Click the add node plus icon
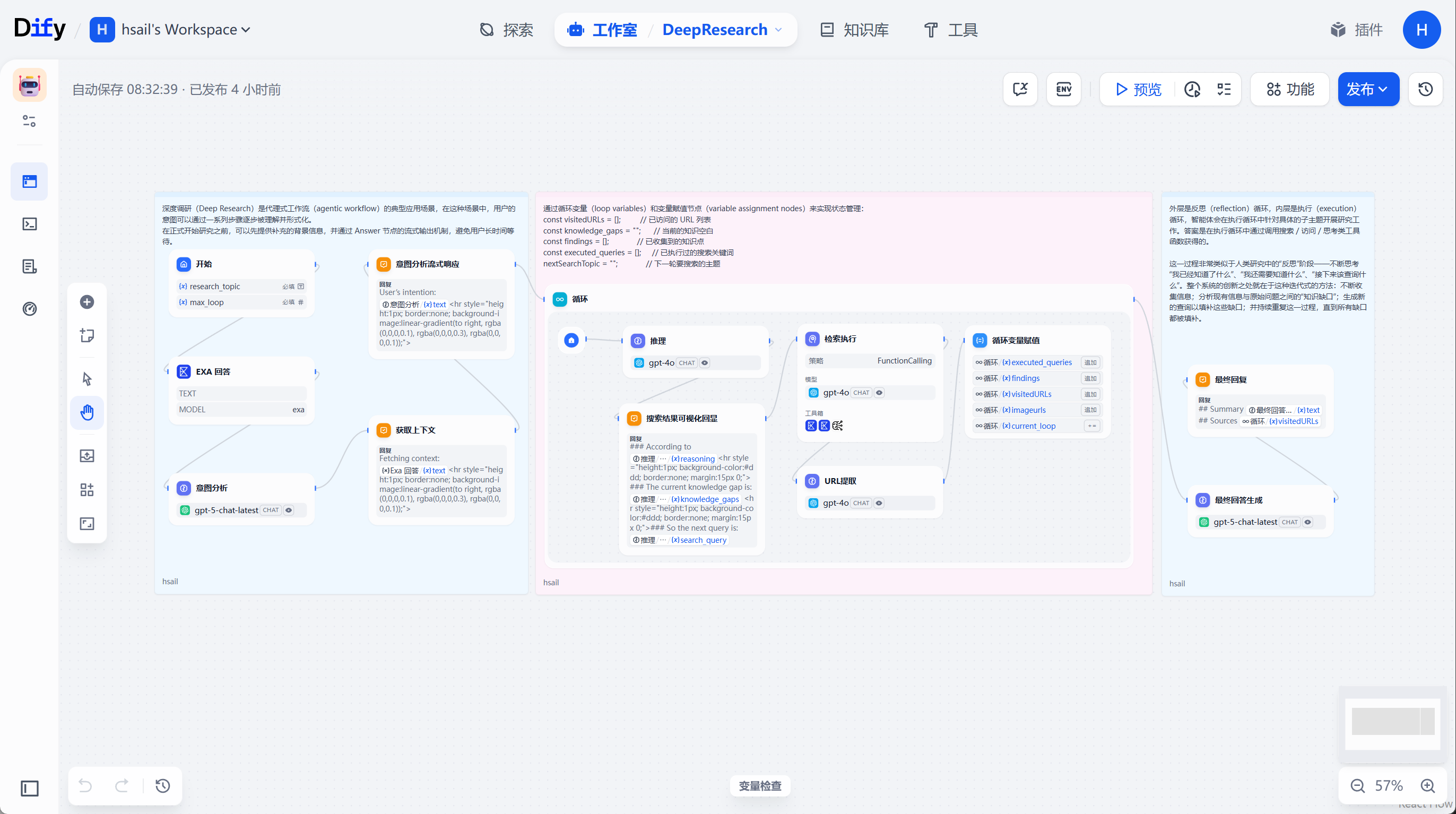Viewport: 1456px width, 814px height. (x=86, y=302)
